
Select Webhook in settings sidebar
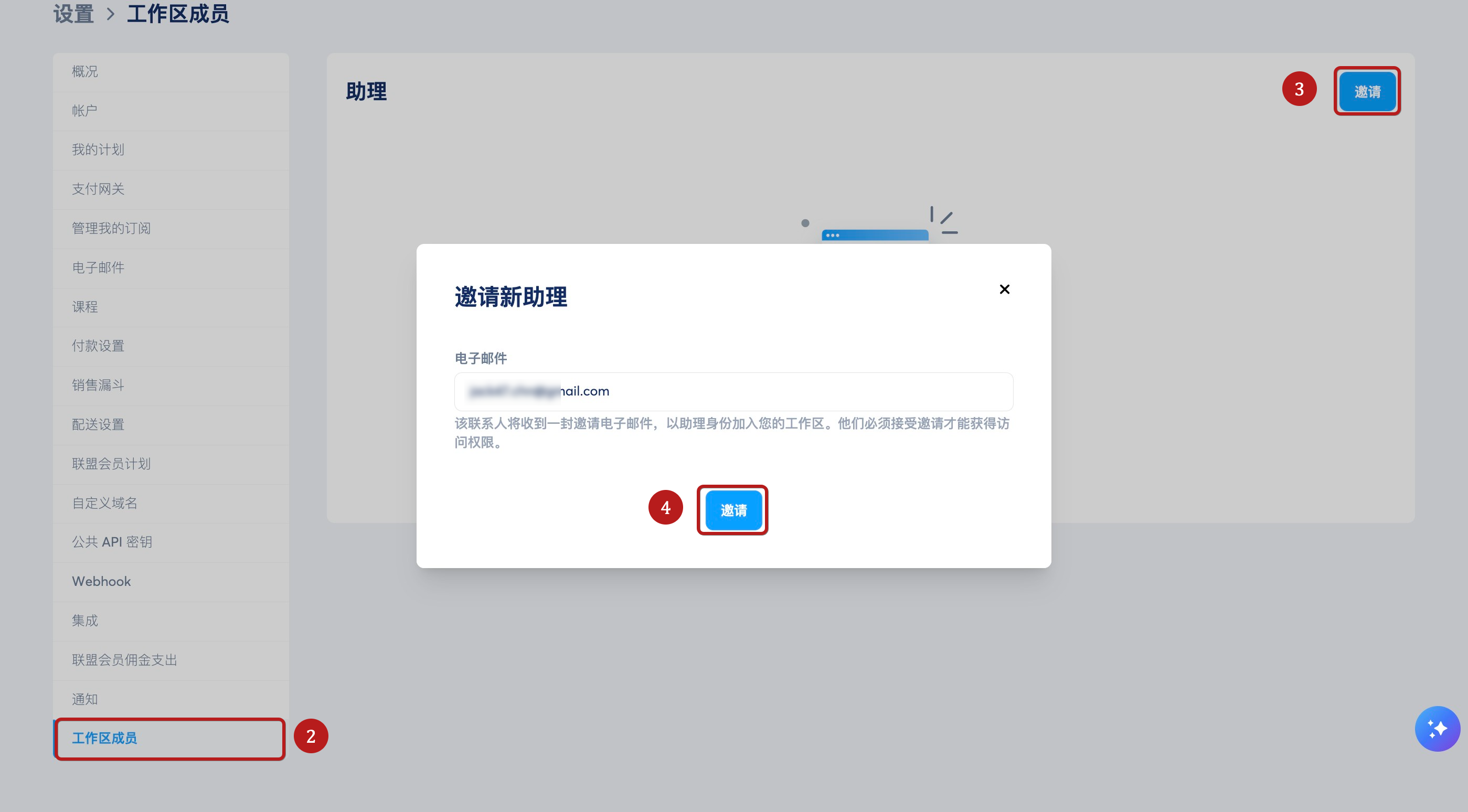(101, 581)
